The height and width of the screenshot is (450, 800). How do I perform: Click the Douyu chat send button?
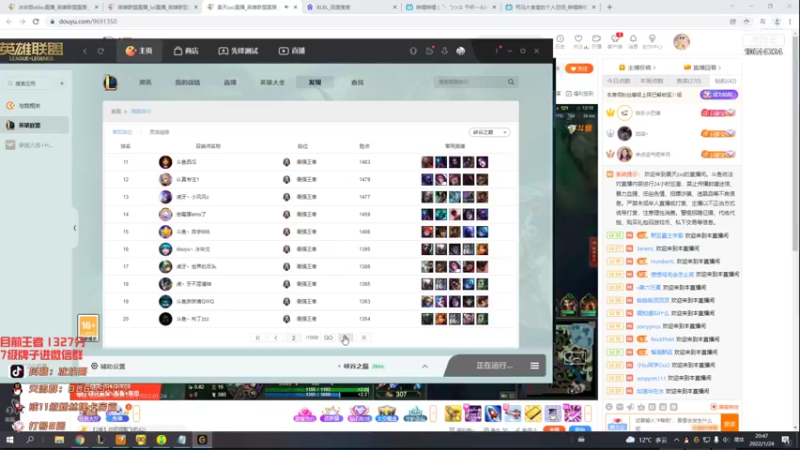point(730,423)
